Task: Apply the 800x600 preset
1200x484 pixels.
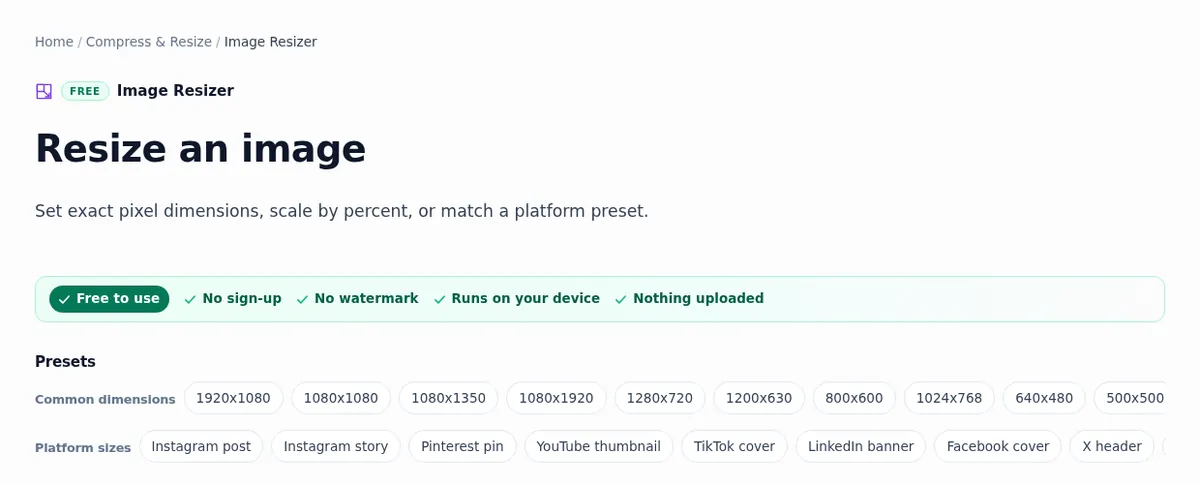Action: click(854, 398)
